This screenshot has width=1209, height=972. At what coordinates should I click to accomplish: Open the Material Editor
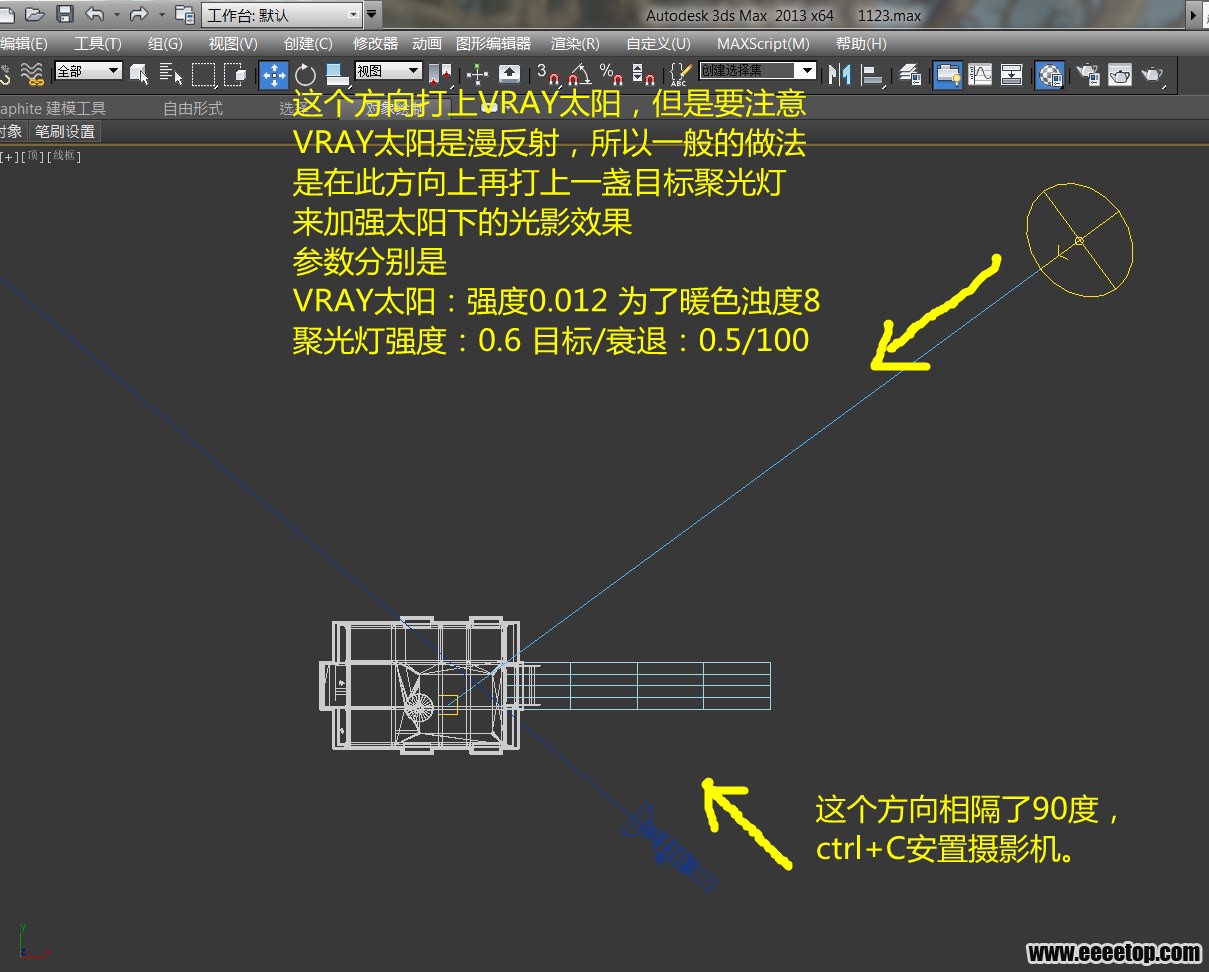pos(1049,75)
